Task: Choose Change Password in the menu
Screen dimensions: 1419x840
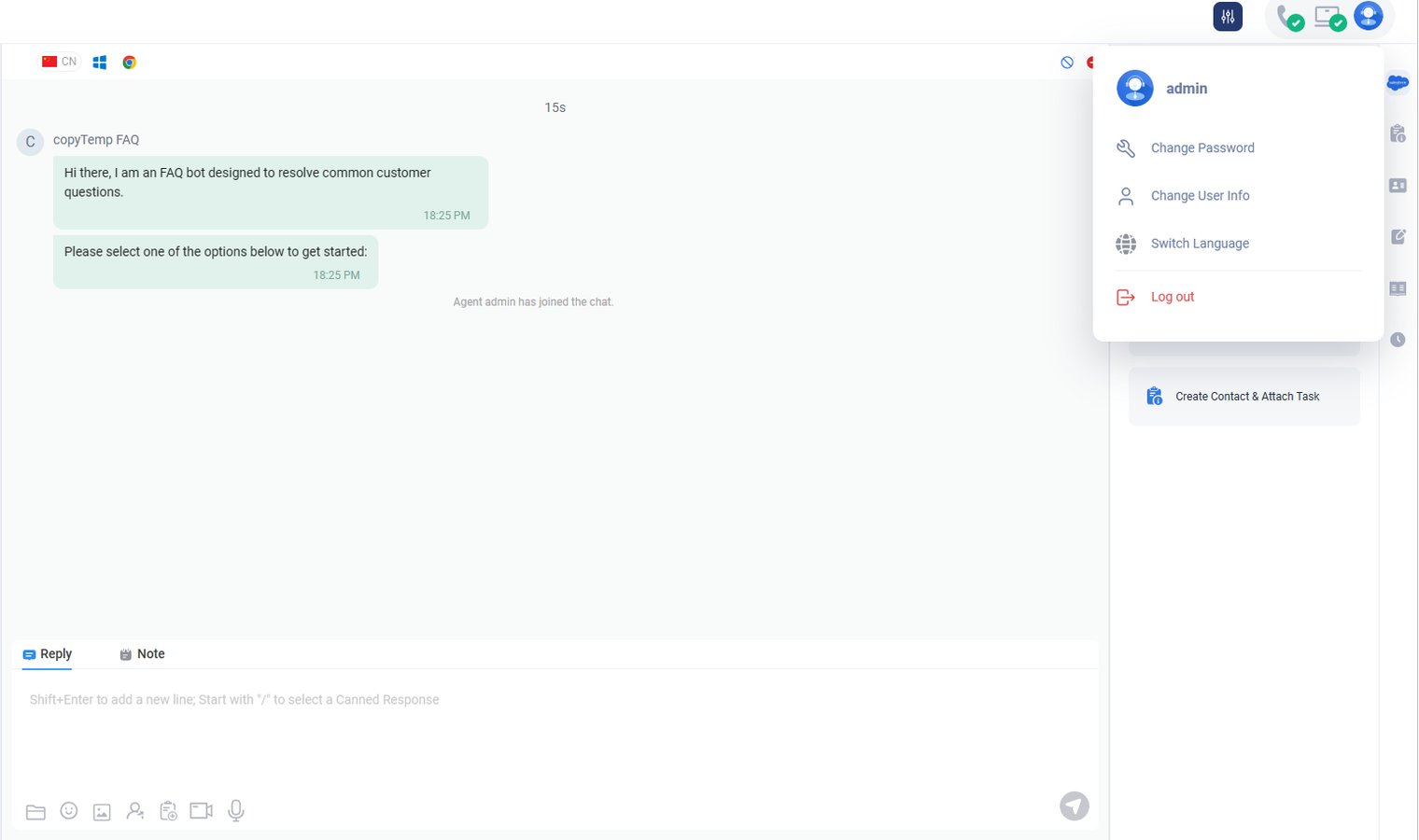Action: 1201,148
